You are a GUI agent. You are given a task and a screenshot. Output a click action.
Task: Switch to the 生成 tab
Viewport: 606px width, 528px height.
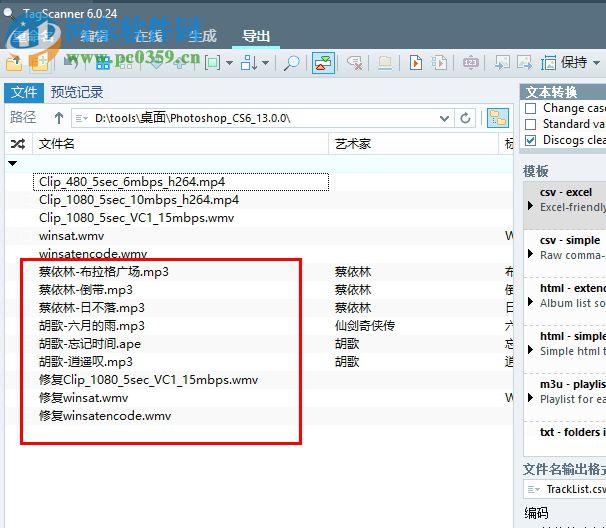click(202, 36)
